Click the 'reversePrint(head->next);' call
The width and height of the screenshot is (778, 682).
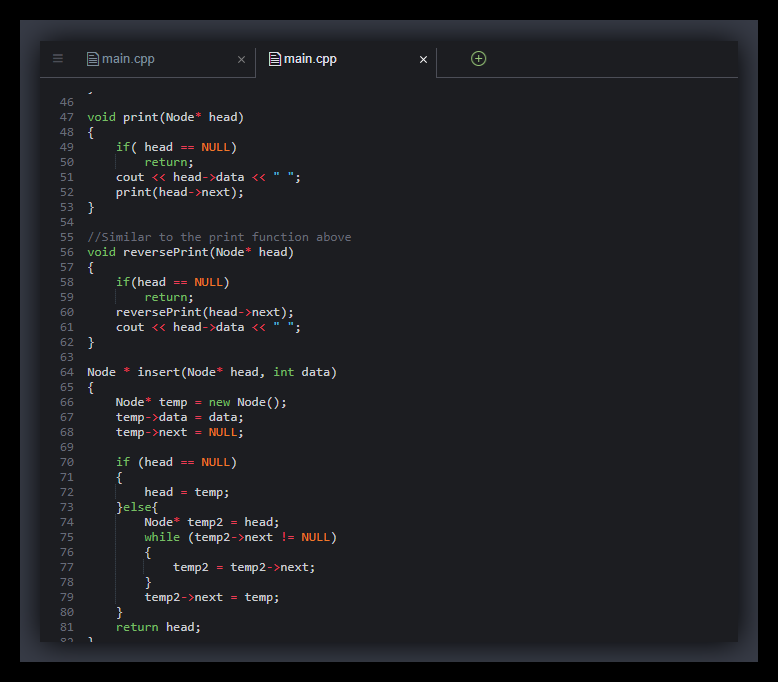pos(204,312)
